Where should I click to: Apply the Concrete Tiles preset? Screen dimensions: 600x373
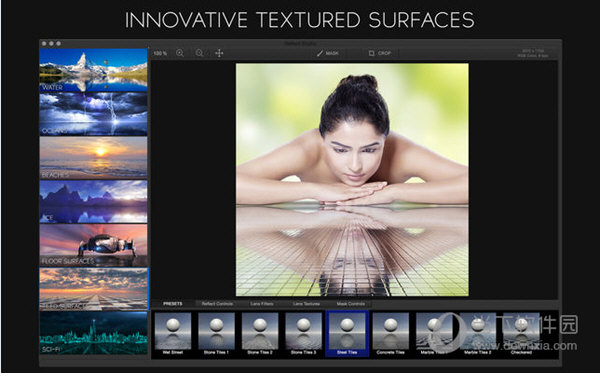390,334
